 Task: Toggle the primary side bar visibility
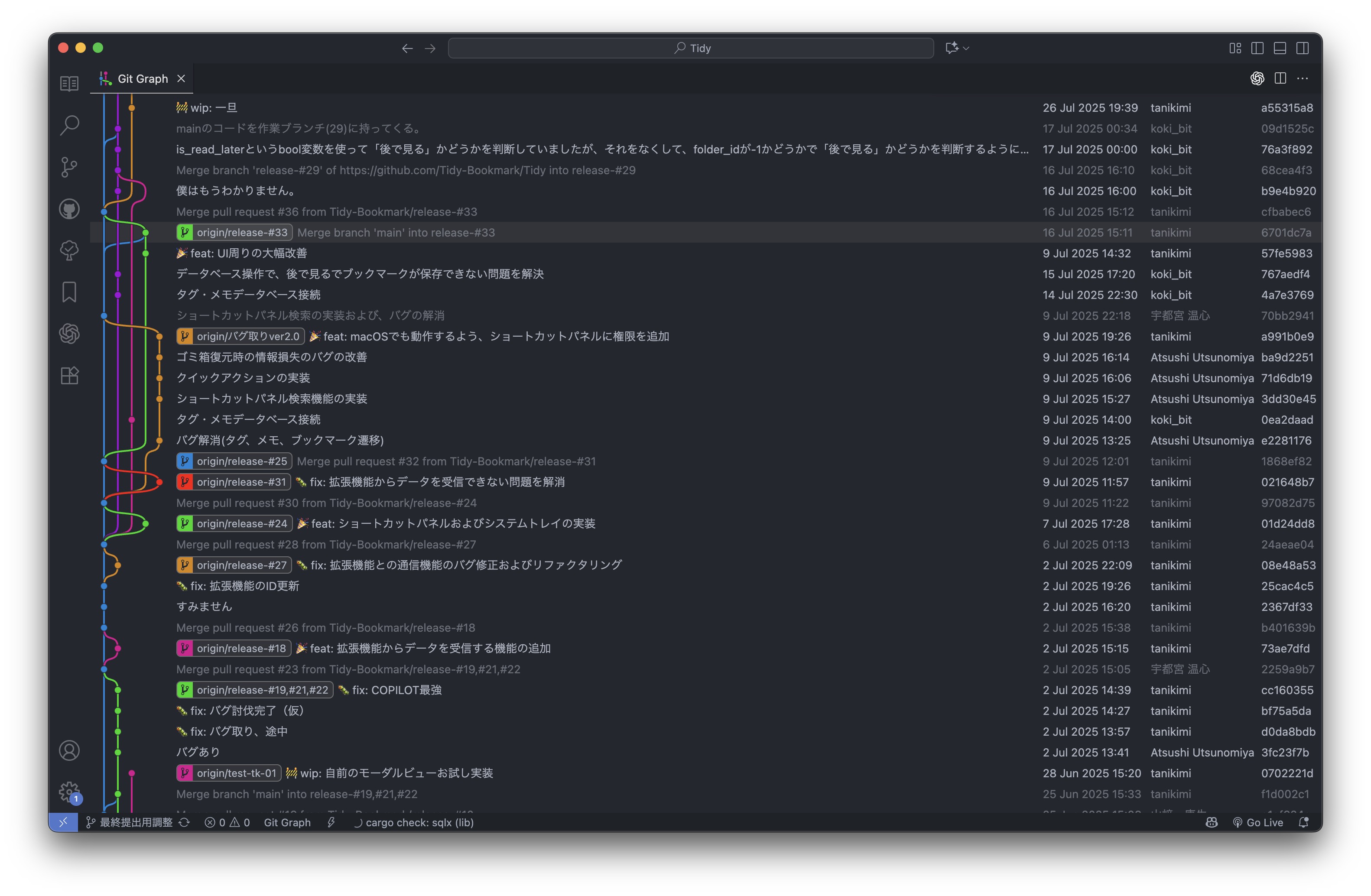[x=1257, y=49]
